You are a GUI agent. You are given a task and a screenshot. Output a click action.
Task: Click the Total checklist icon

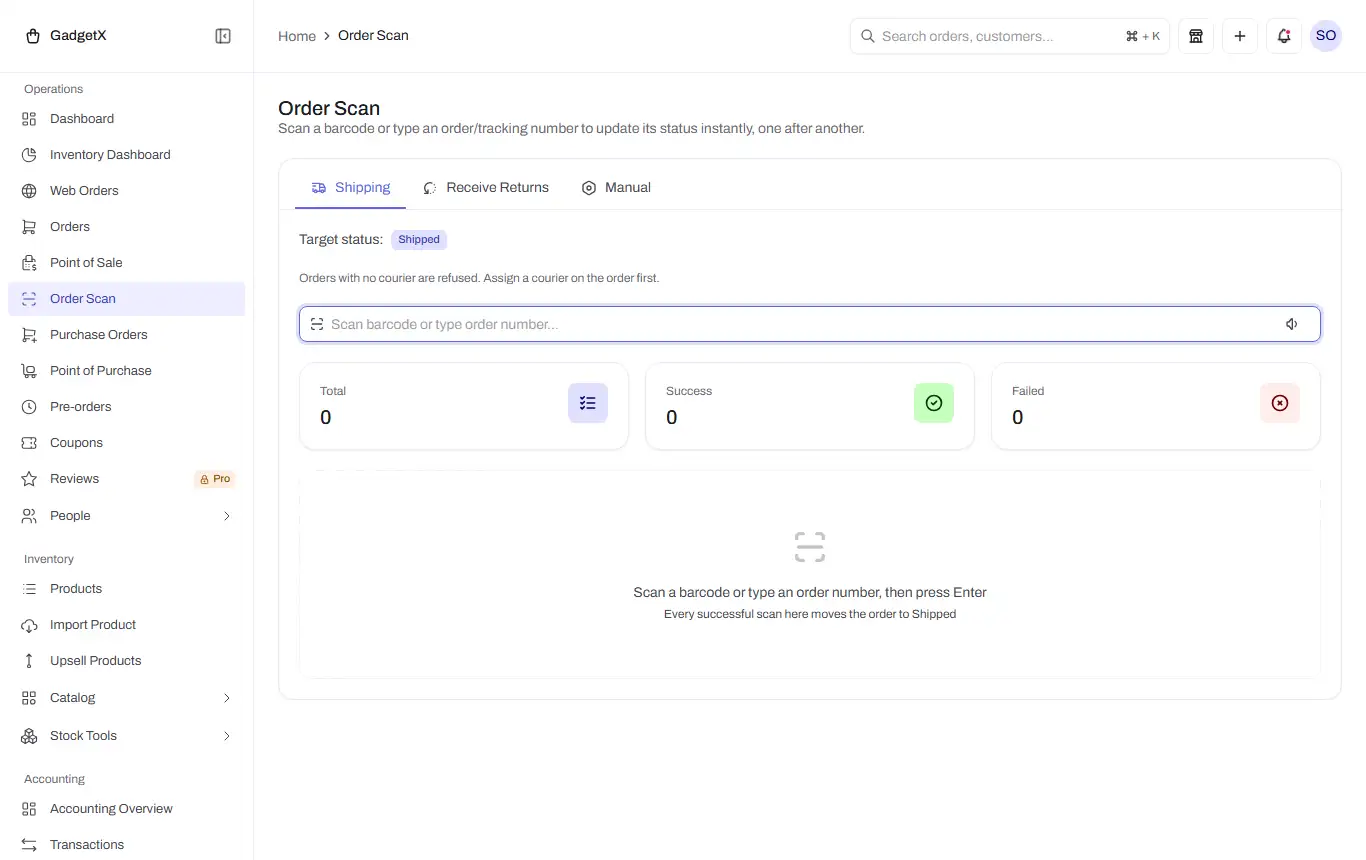coord(588,403)
